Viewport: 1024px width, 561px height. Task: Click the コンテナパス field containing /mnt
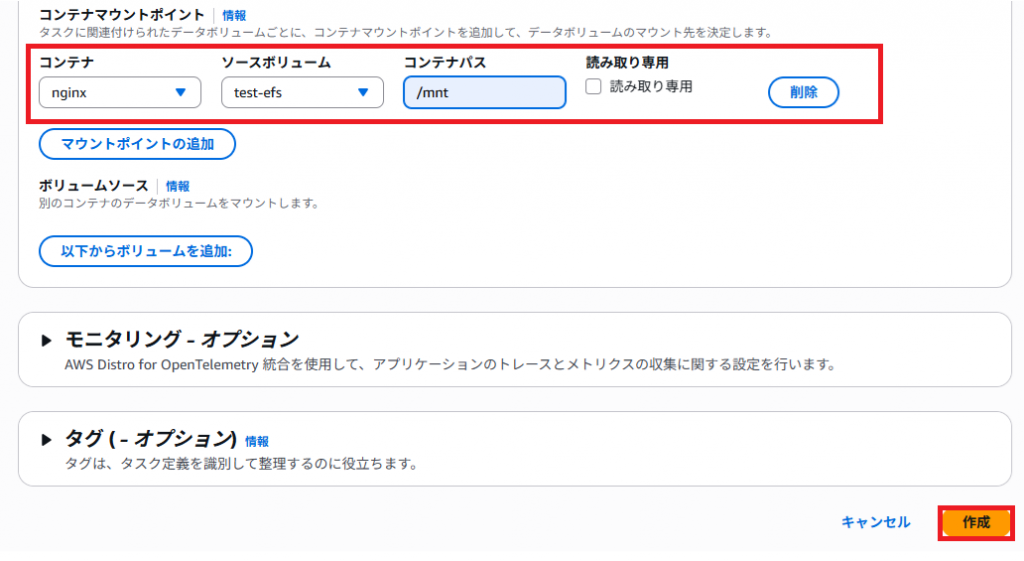484,92
